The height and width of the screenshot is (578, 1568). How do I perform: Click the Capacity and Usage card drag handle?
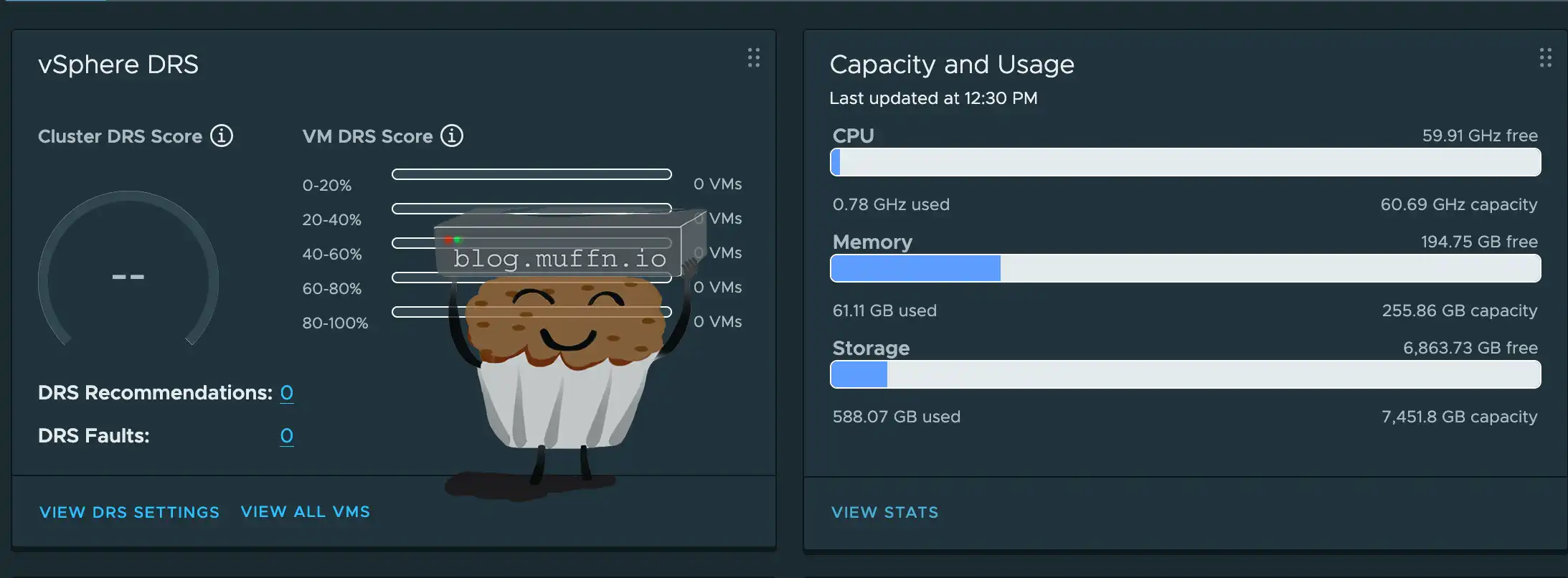1545,58
